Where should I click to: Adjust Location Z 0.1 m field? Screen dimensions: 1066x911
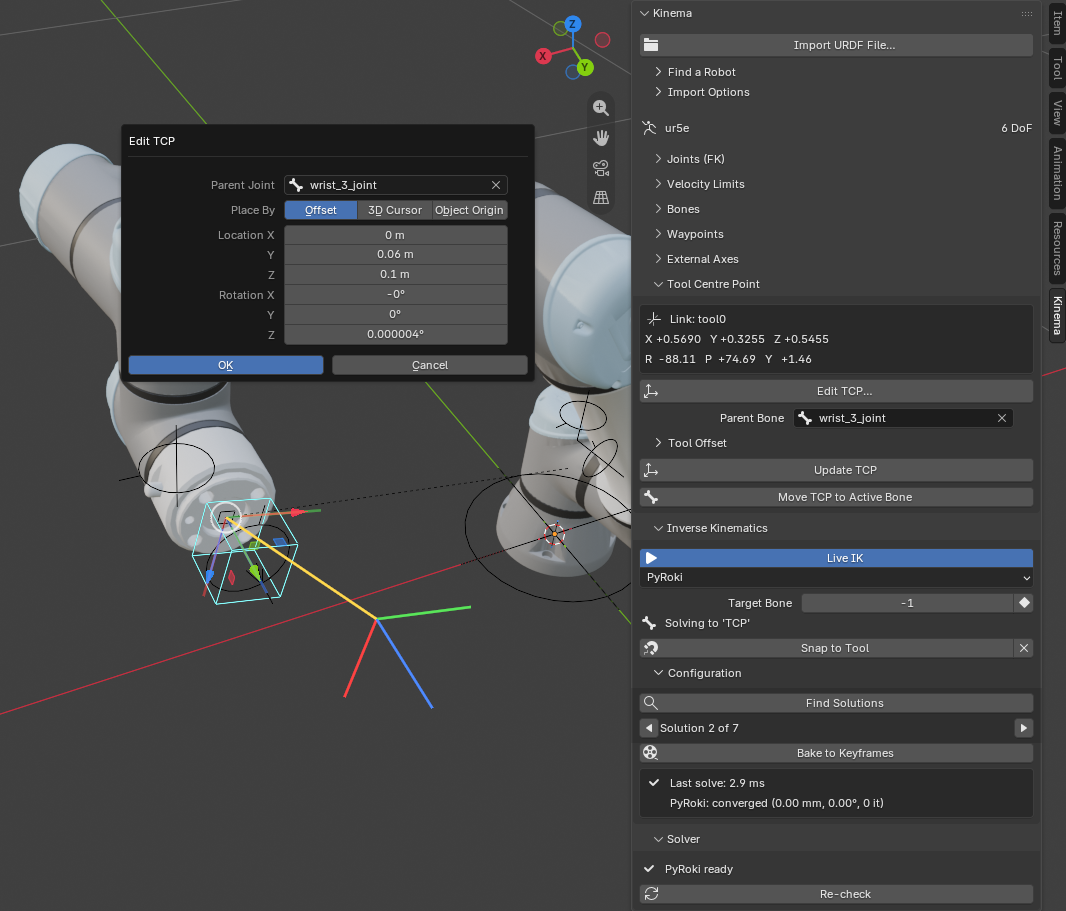pyautogui.click(x=396, y=274)
